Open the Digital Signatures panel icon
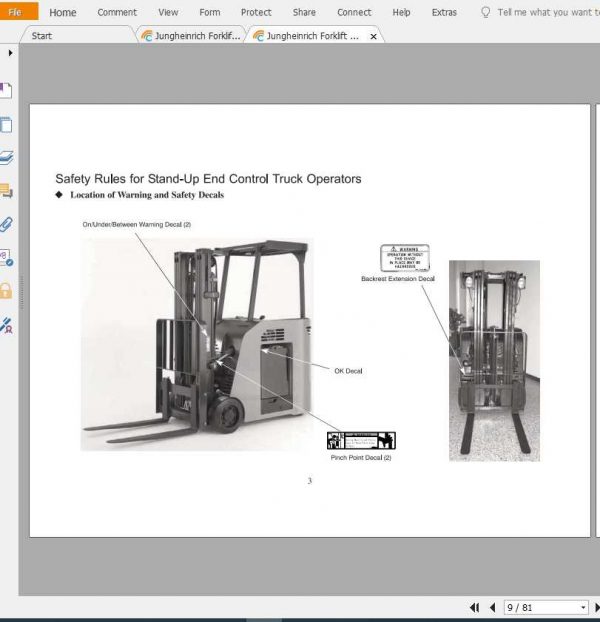 coord(6,257)
